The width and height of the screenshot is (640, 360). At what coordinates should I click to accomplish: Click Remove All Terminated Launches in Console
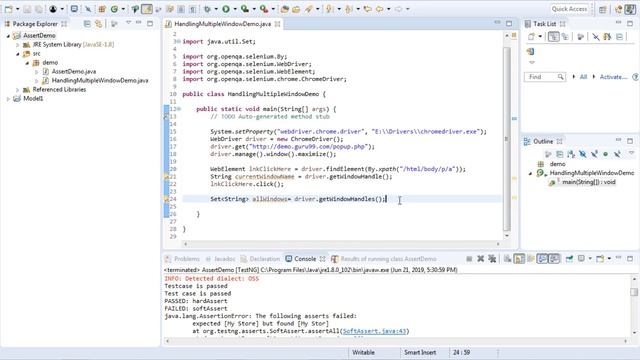pyautogui.click(x=492, y=259)
